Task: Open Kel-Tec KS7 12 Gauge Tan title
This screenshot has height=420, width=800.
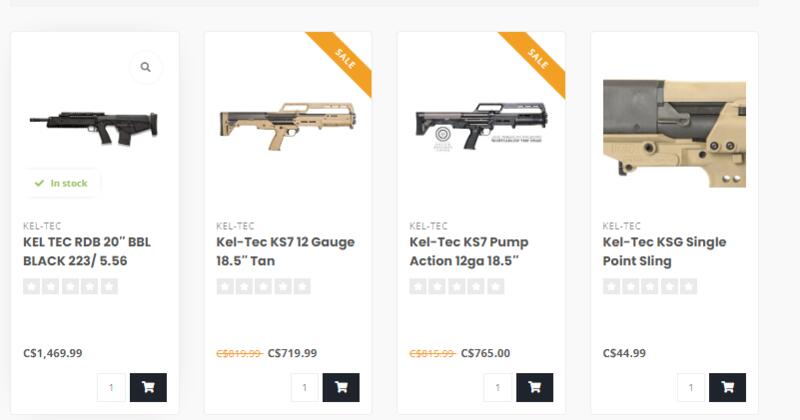Action: point(285,251)
